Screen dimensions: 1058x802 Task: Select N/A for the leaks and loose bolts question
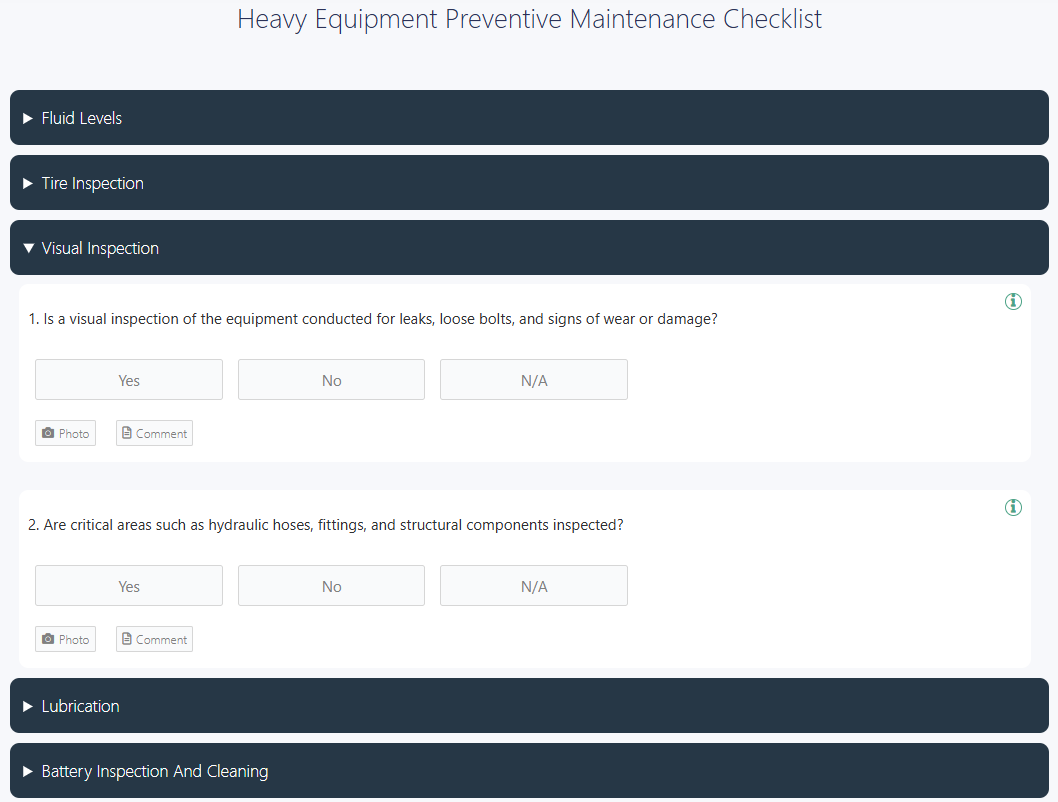(x=534, y=380)
